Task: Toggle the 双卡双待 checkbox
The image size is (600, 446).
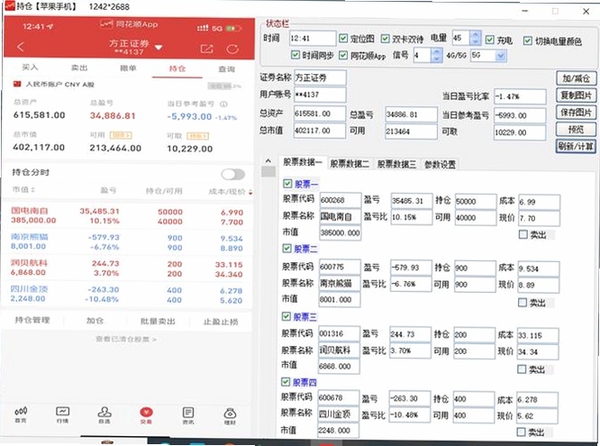Action: 385,39
